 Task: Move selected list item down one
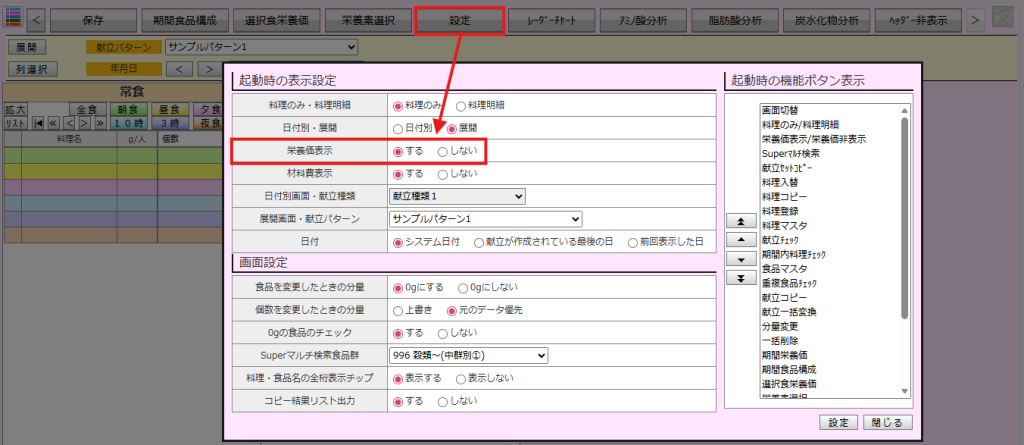point(740,259)
